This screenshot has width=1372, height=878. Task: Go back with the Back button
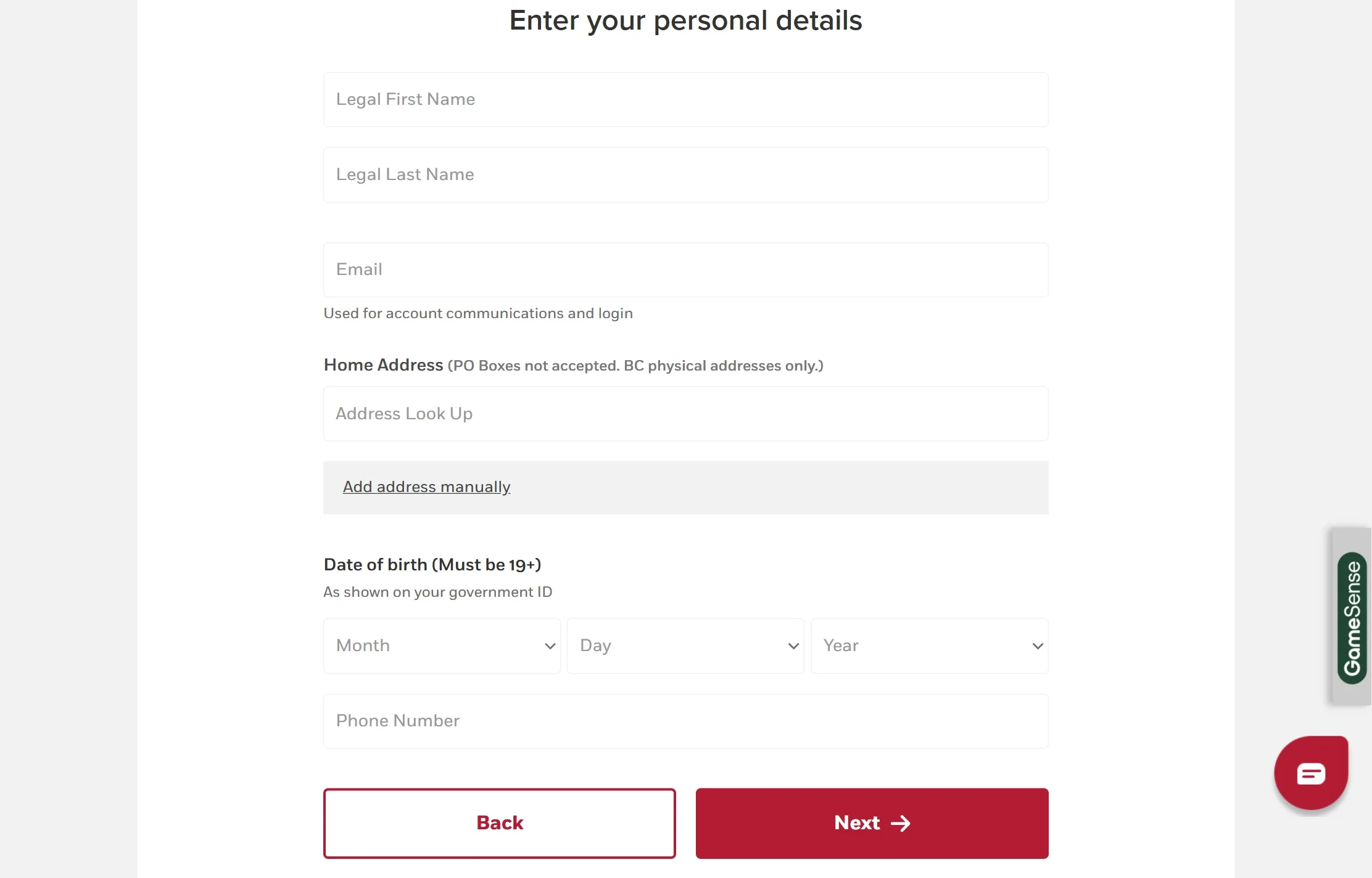(x=499, y=823)
